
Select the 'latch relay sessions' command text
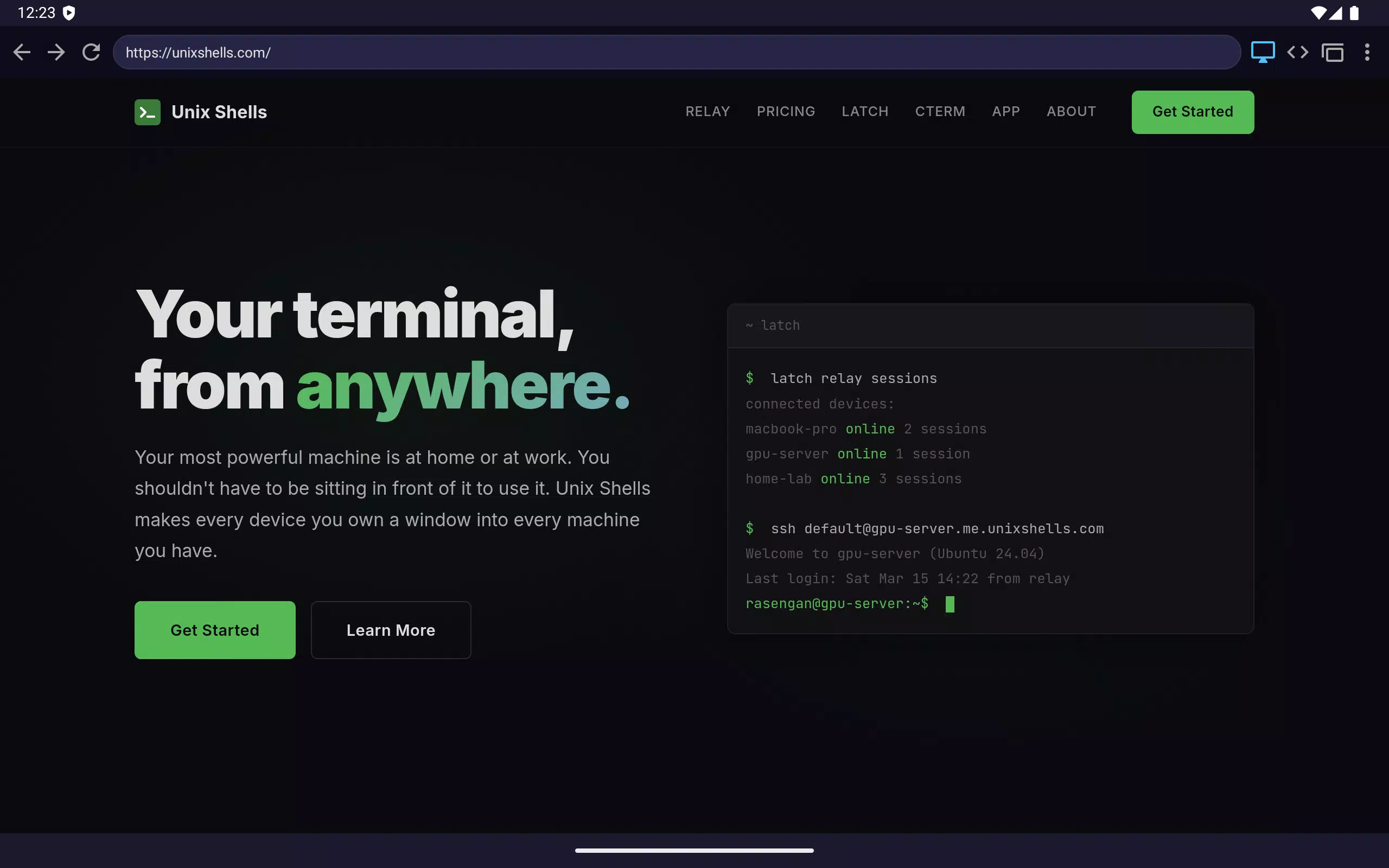pos(853,378)
